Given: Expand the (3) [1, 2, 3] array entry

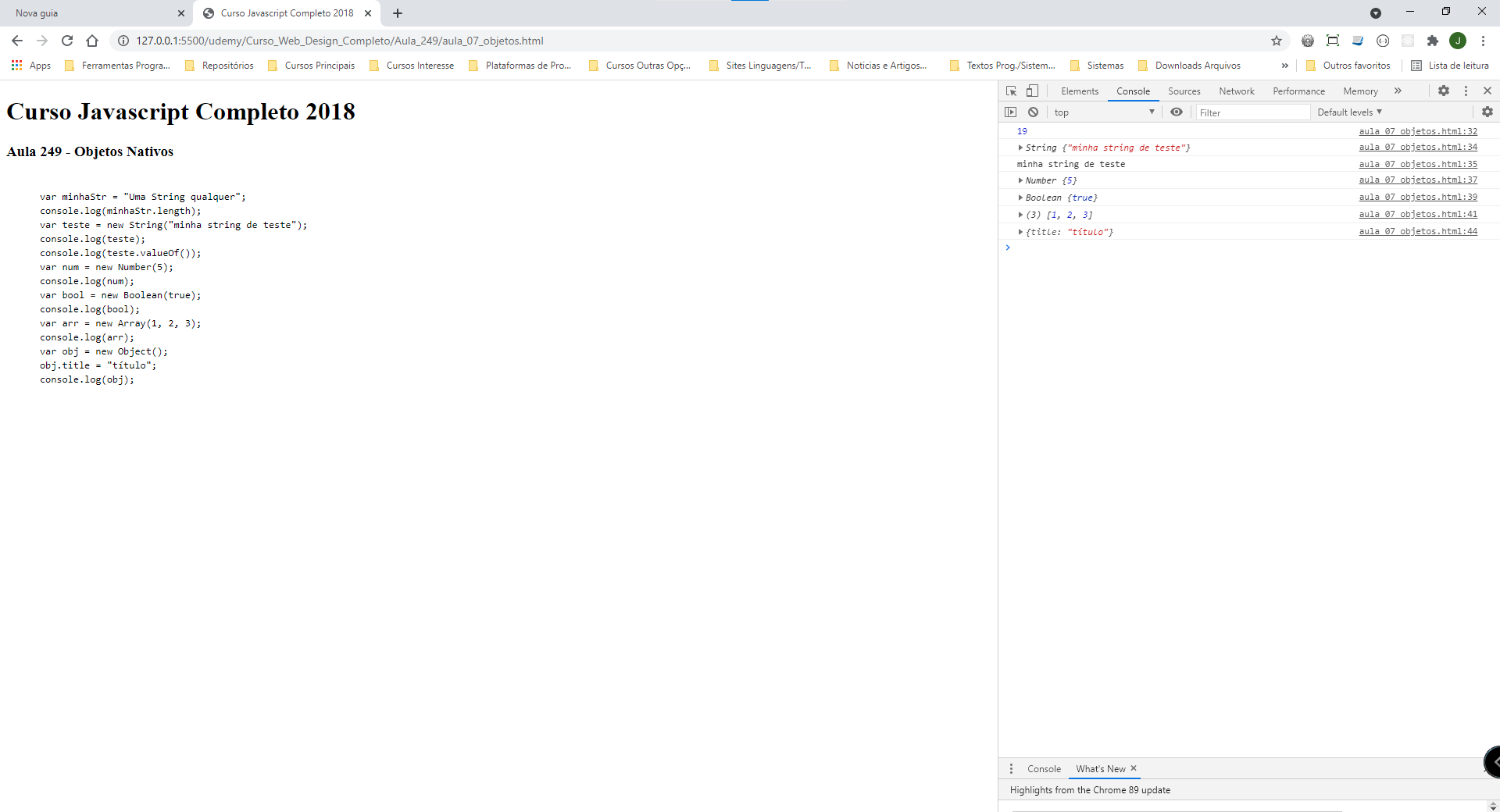Looking at the screenshot, I should 1020,215.
